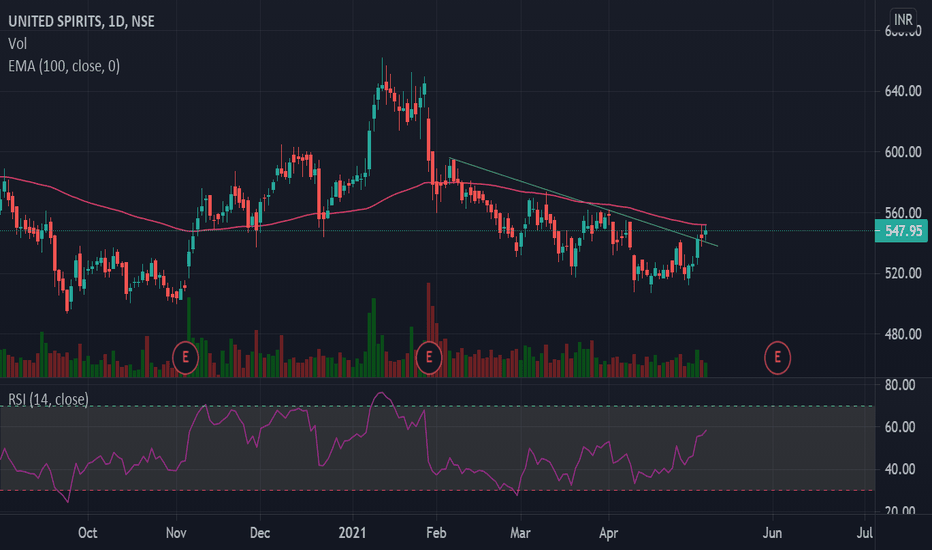Click the 600.00 price axis label
The height and width of the screenshot is (550, 932).
click(x=903, y=152)
